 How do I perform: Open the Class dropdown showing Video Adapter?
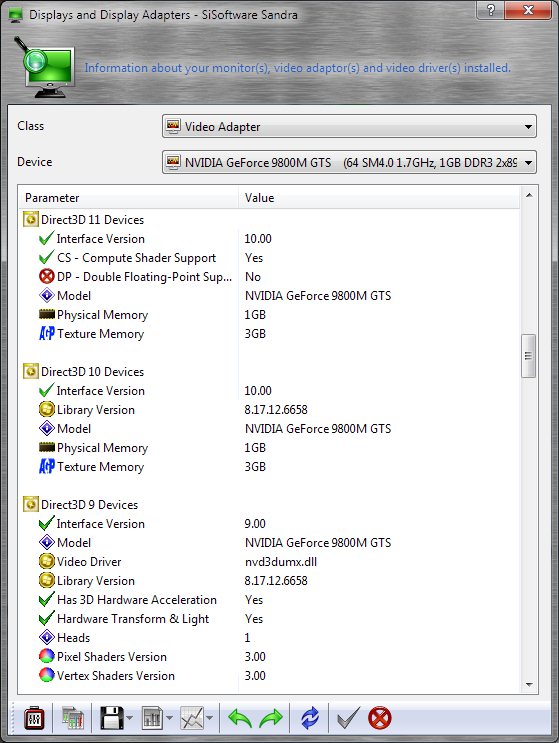349,127
